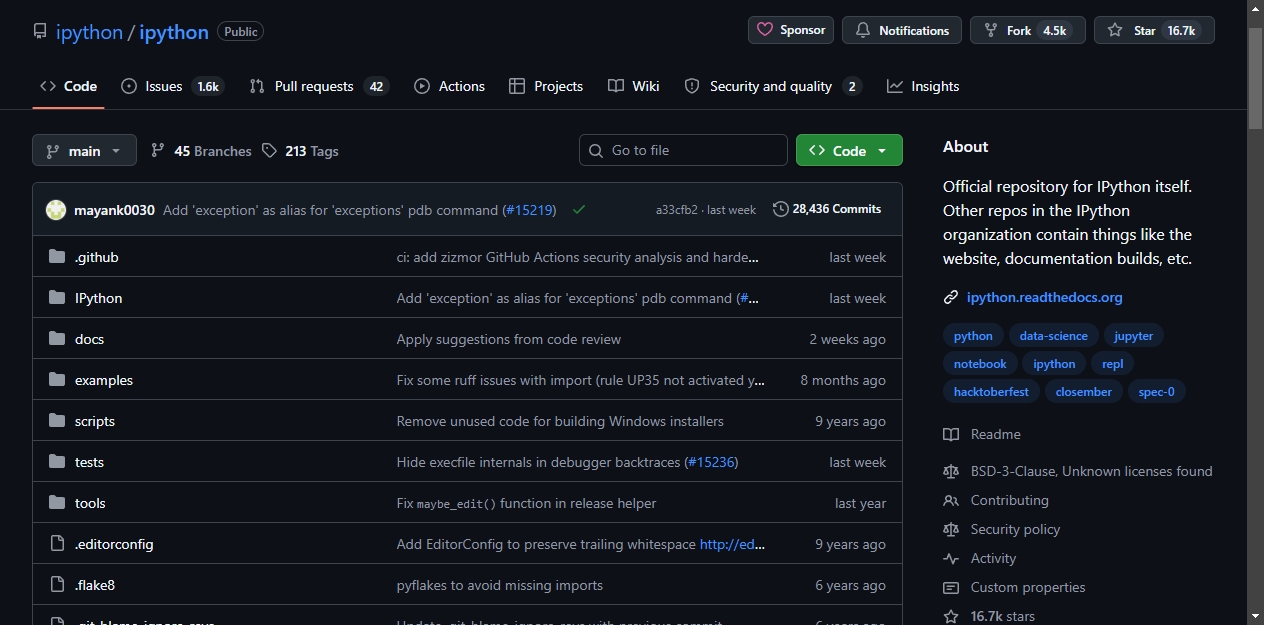The height and width of the screenshot is (625, 1264).
Task: Open the Code tab
Action: [68, 86]
